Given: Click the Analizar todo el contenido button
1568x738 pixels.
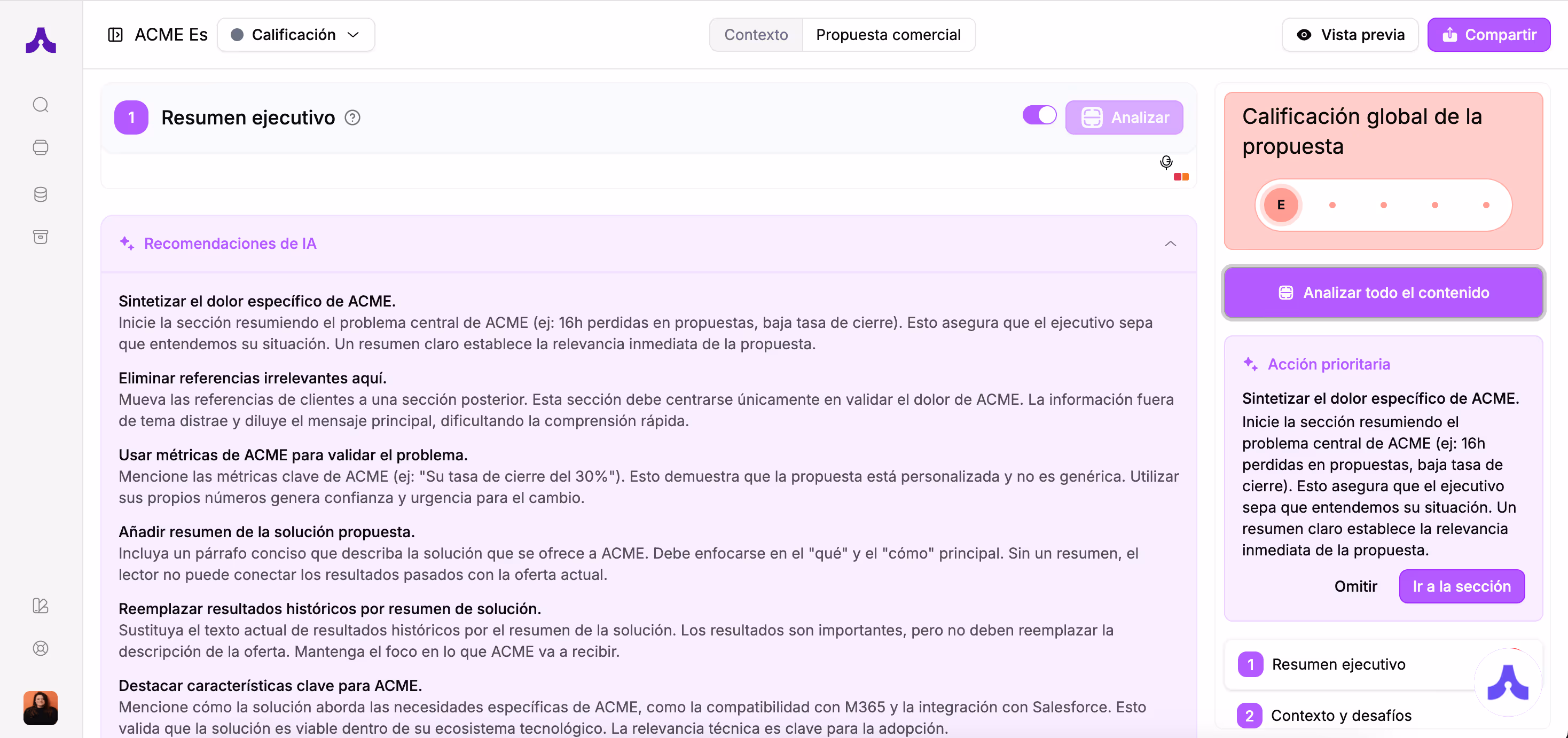Looking at the screenshot, I should click(1383, 293).
